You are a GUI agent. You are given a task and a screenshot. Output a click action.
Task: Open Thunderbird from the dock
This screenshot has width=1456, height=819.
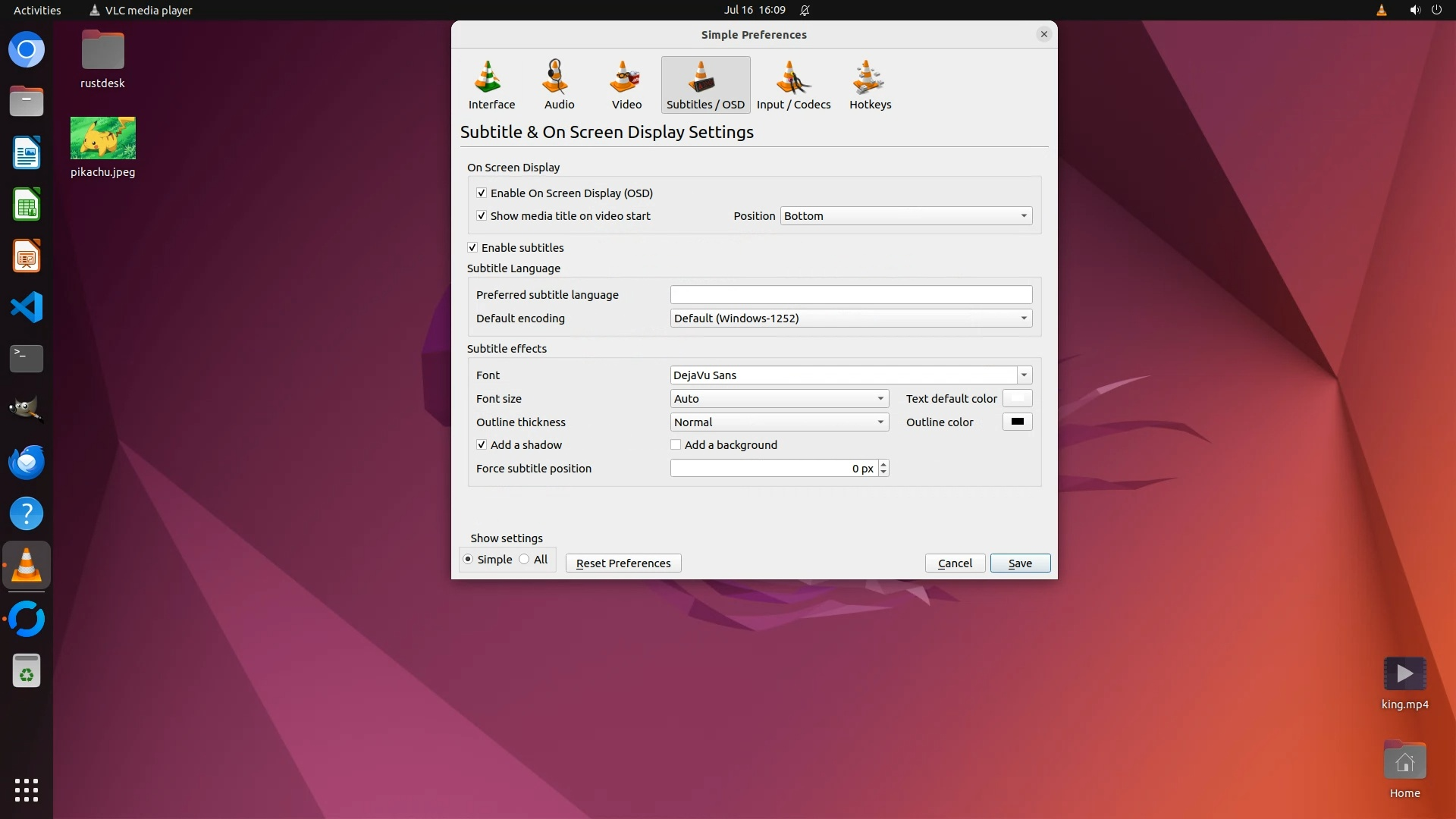[x=27, y=462]
